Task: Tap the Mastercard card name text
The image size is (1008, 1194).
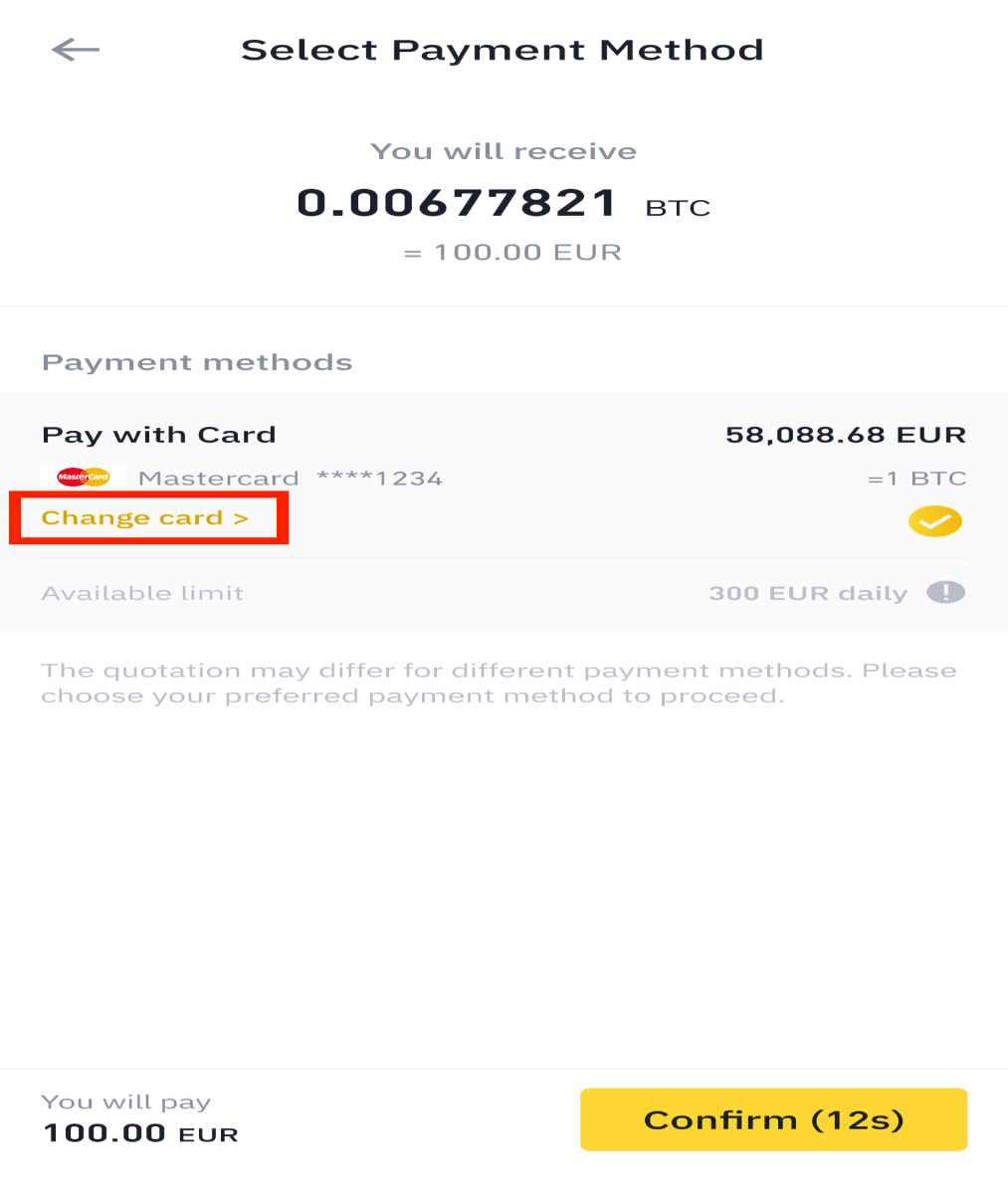Action: (x=219, y=479)
